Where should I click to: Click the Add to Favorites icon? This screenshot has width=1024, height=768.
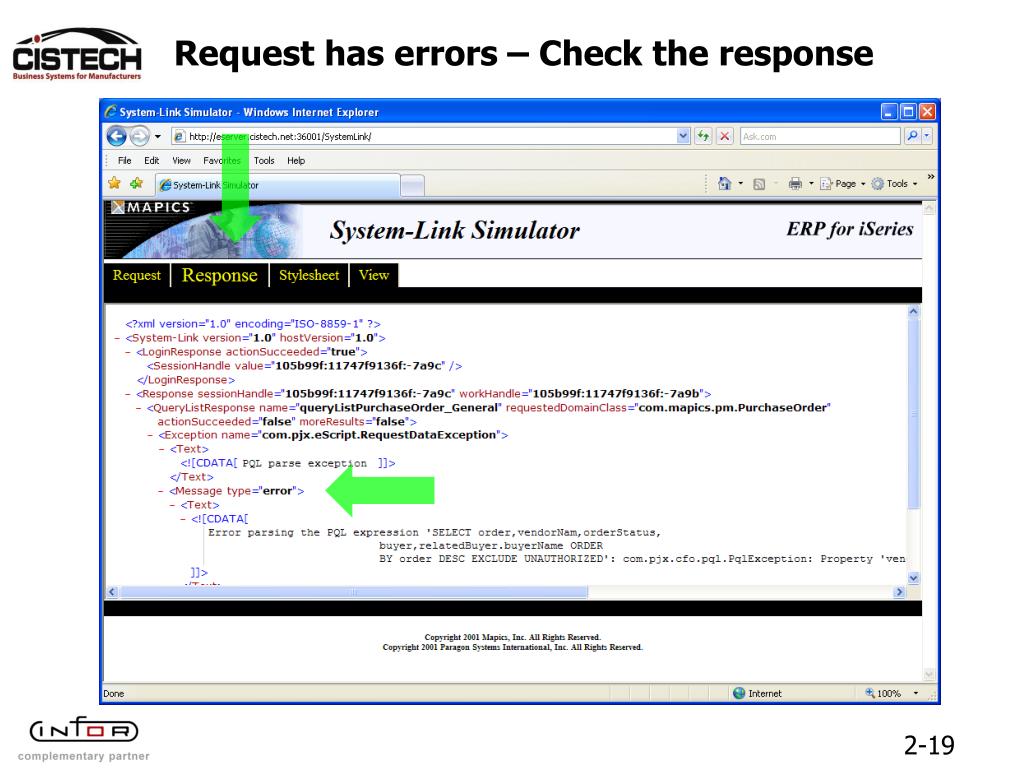pos(136,184)
